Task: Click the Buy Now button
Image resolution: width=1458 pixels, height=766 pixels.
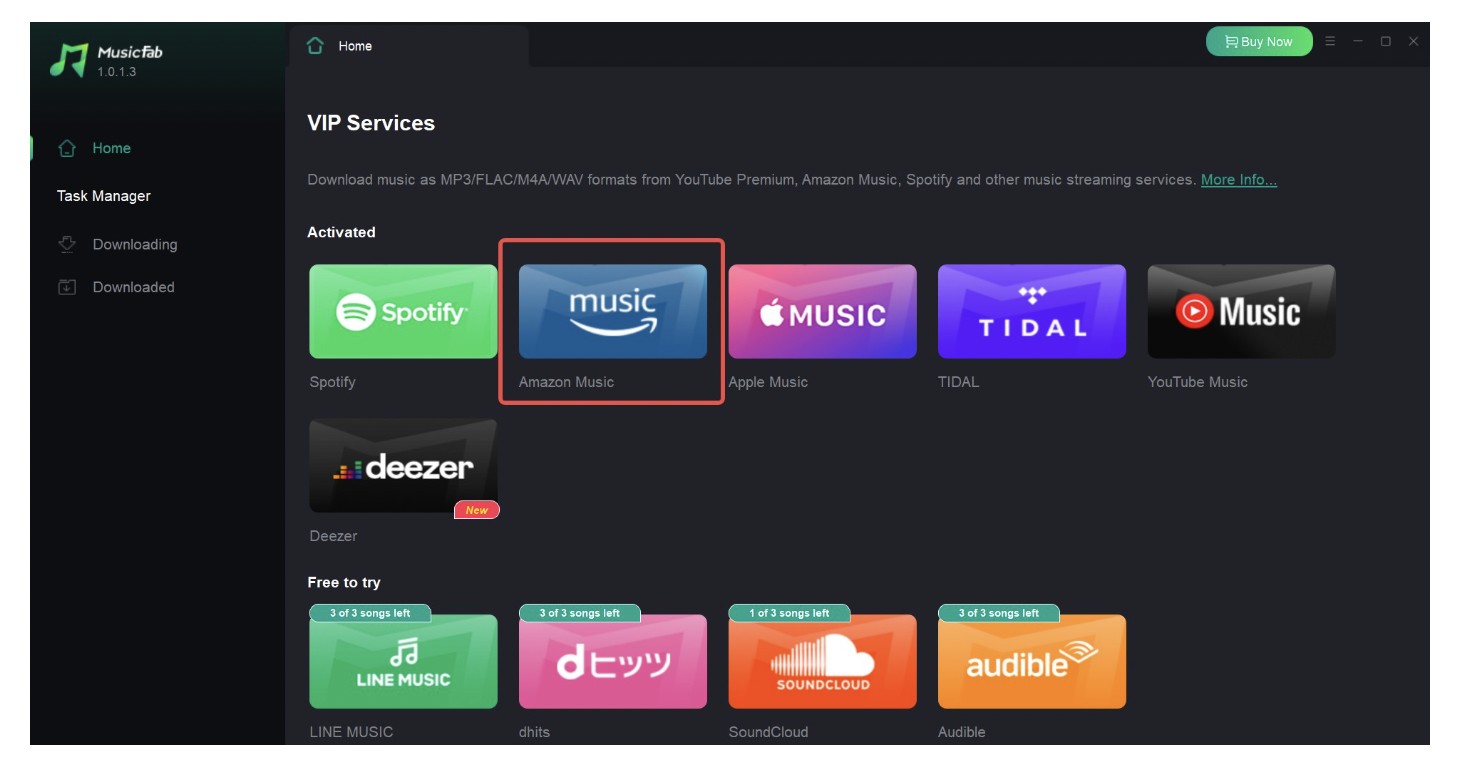Action: coord(1259,42)
